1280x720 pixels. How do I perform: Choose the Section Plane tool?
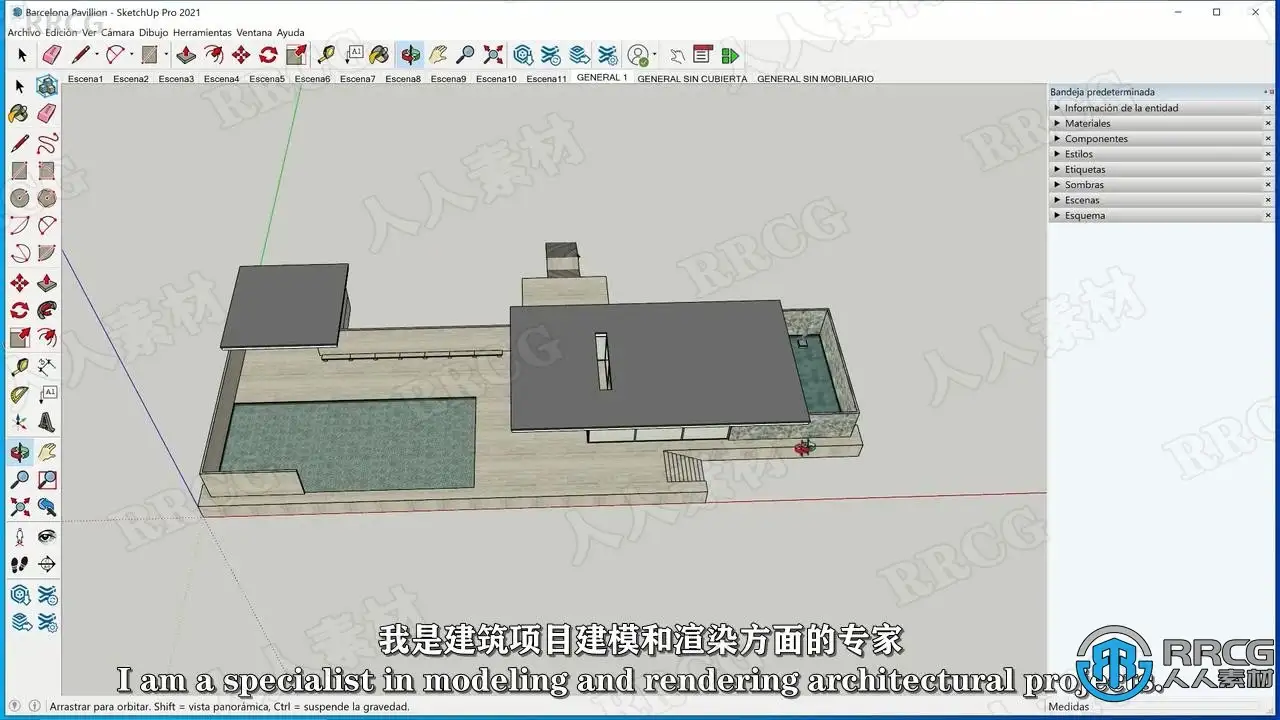[x=47, y=565]
